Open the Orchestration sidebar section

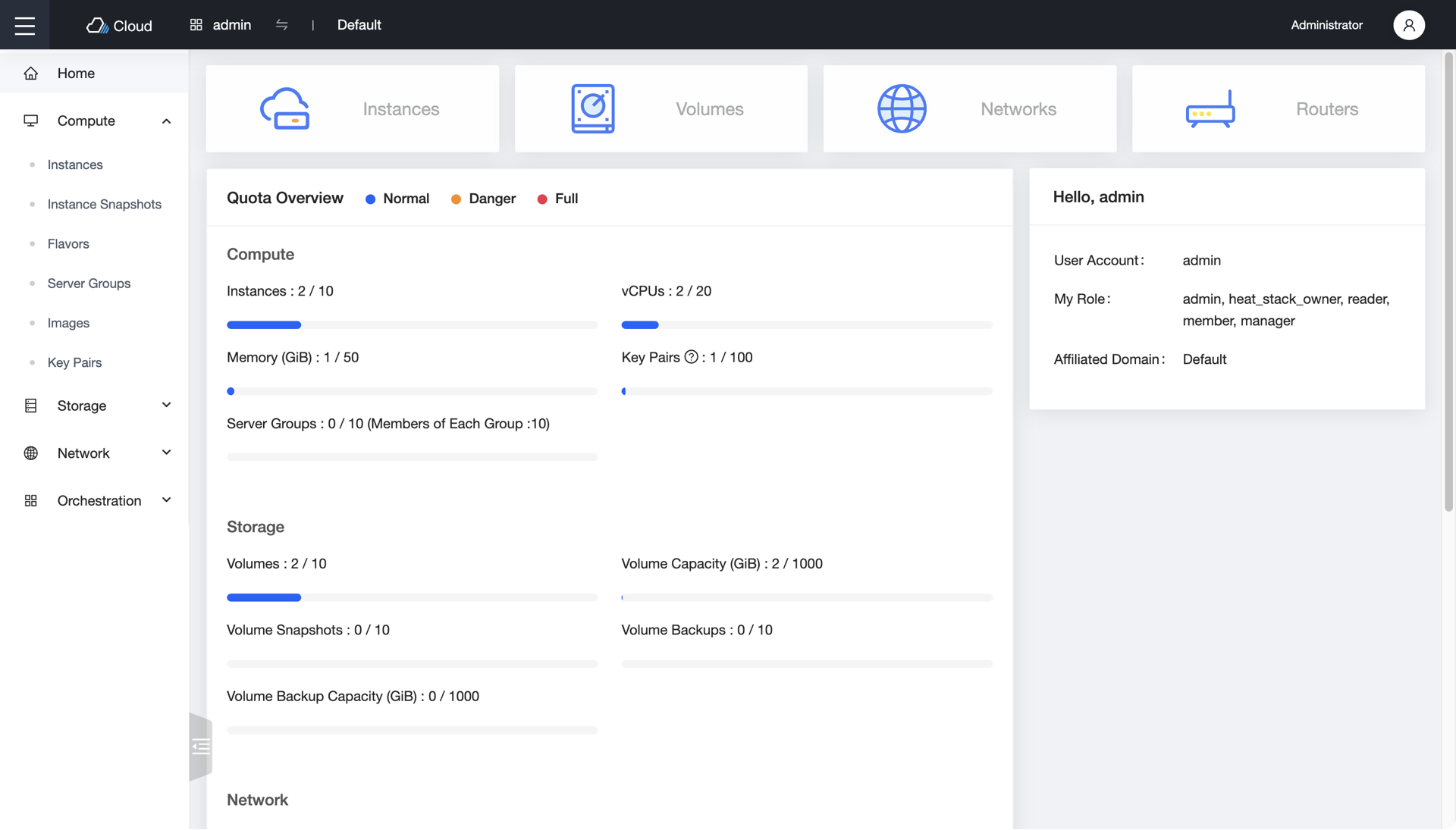[x=94, y=501]
